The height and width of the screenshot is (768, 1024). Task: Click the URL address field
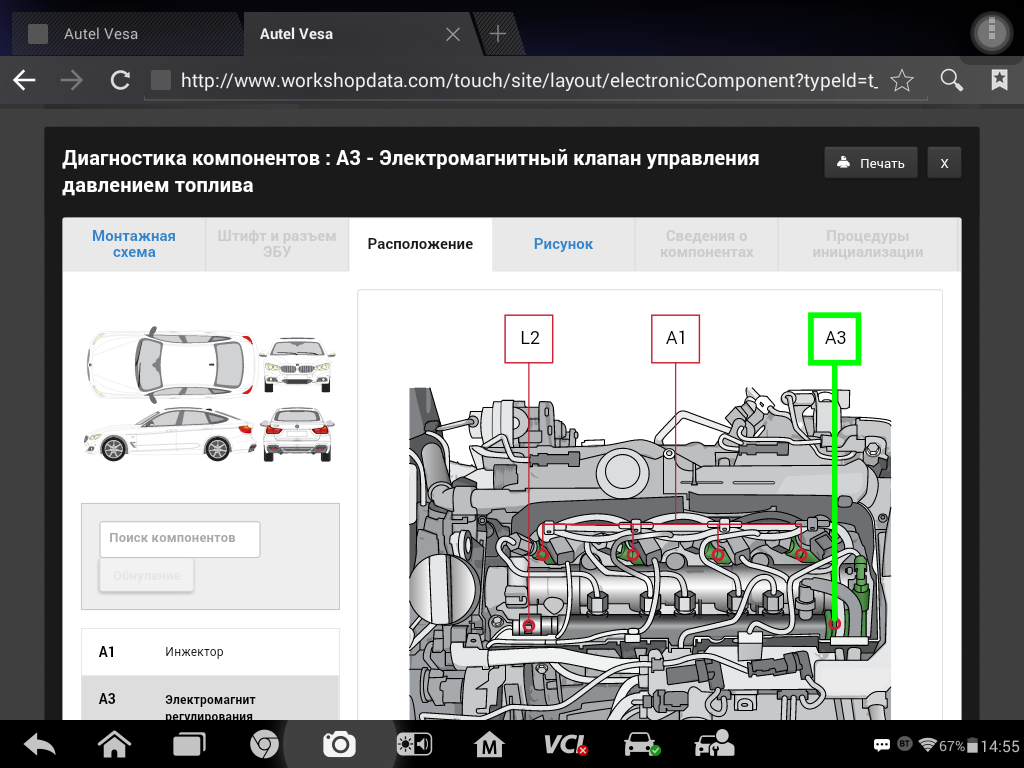(529, 80)
